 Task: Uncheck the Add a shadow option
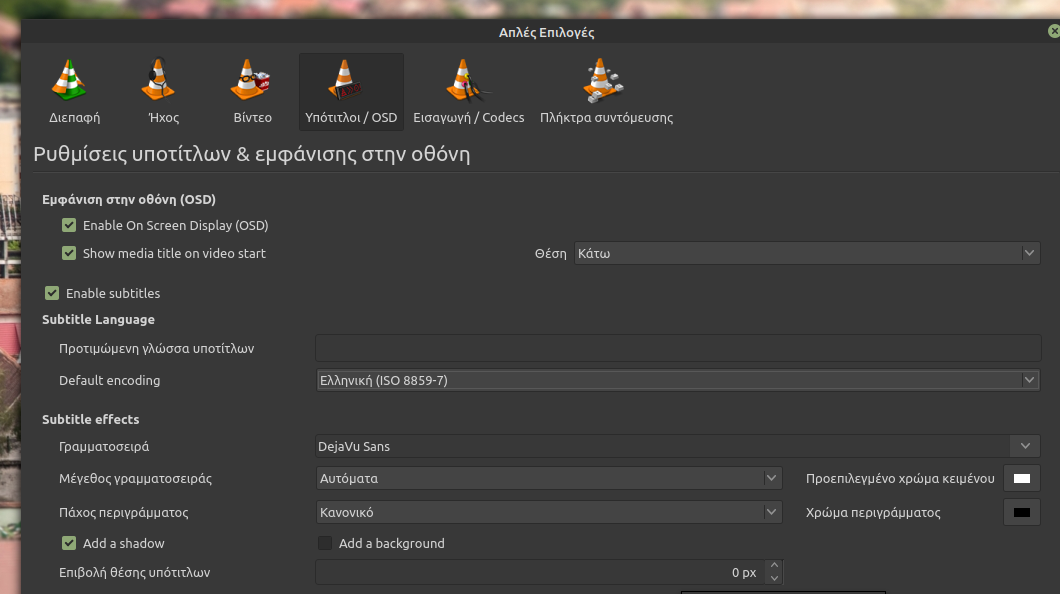pos(69,543)
